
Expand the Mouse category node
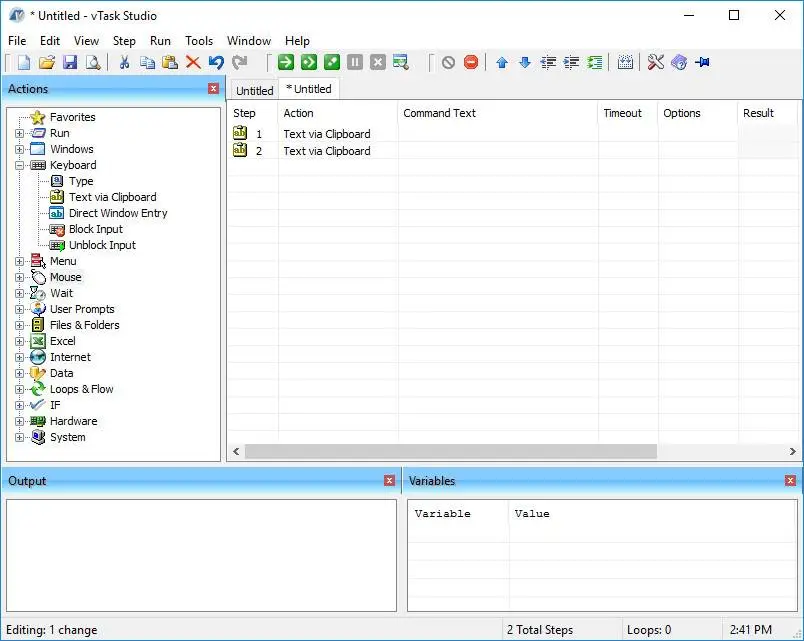pos(19,277)
